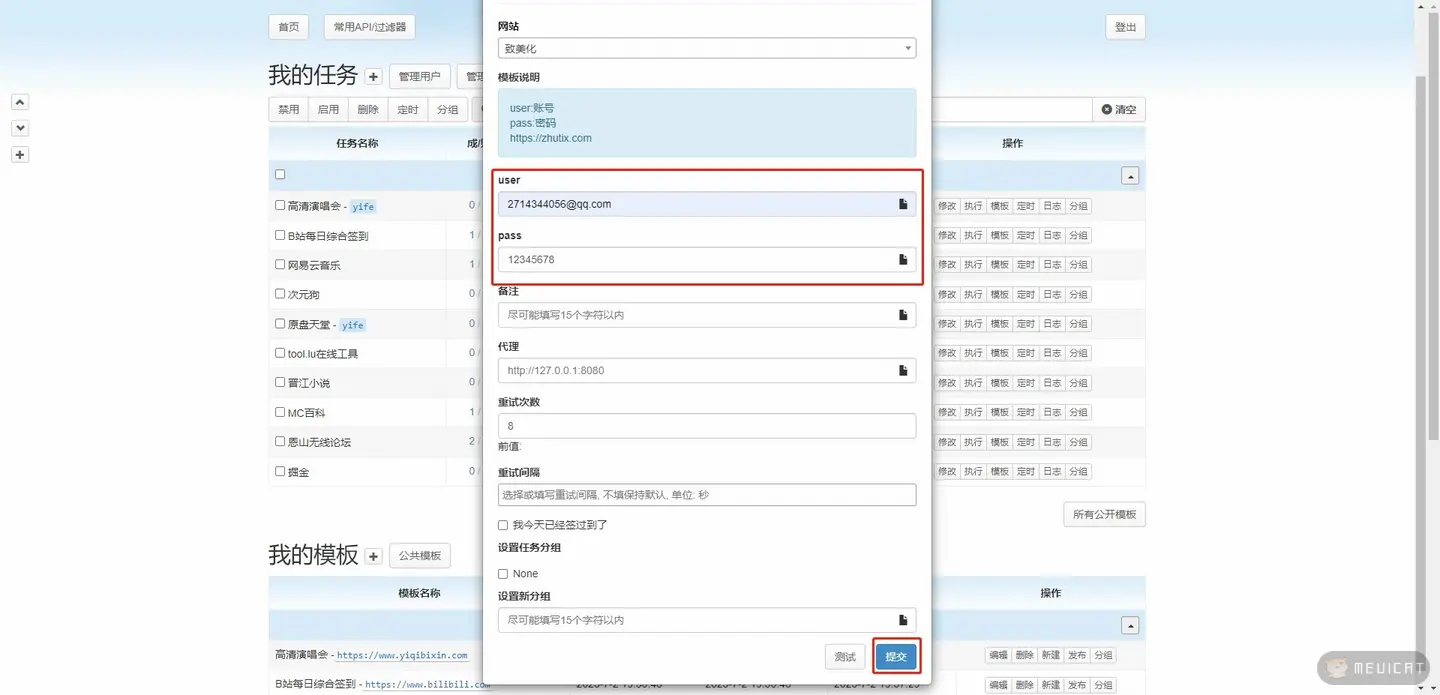The width and height of the screenshot is (1440, 695).
Task: Click 日志 in the 网易云音乐 task row
Action: coord(1052,265)
